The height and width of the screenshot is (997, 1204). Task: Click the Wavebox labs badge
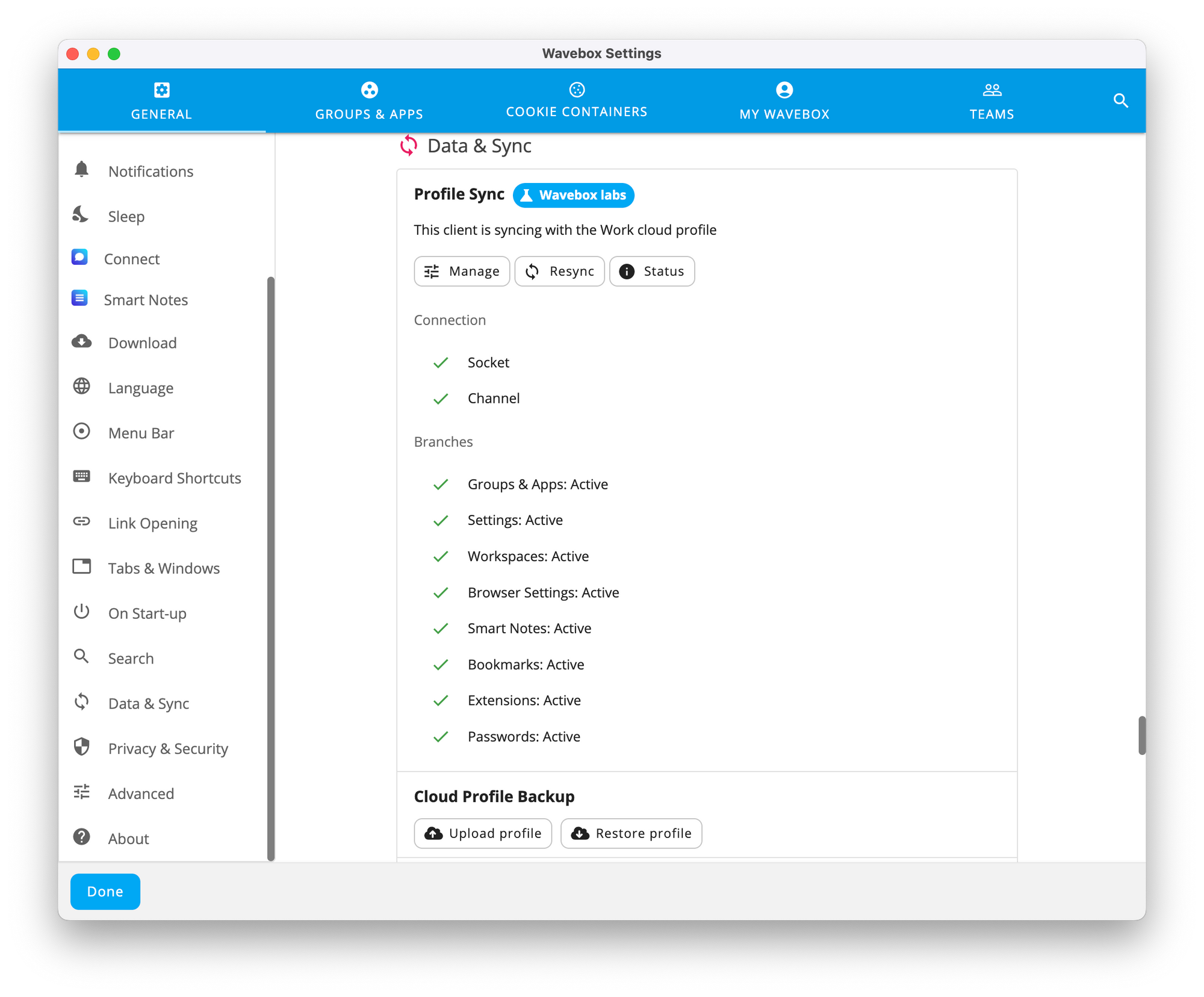(x=573, y=195)
